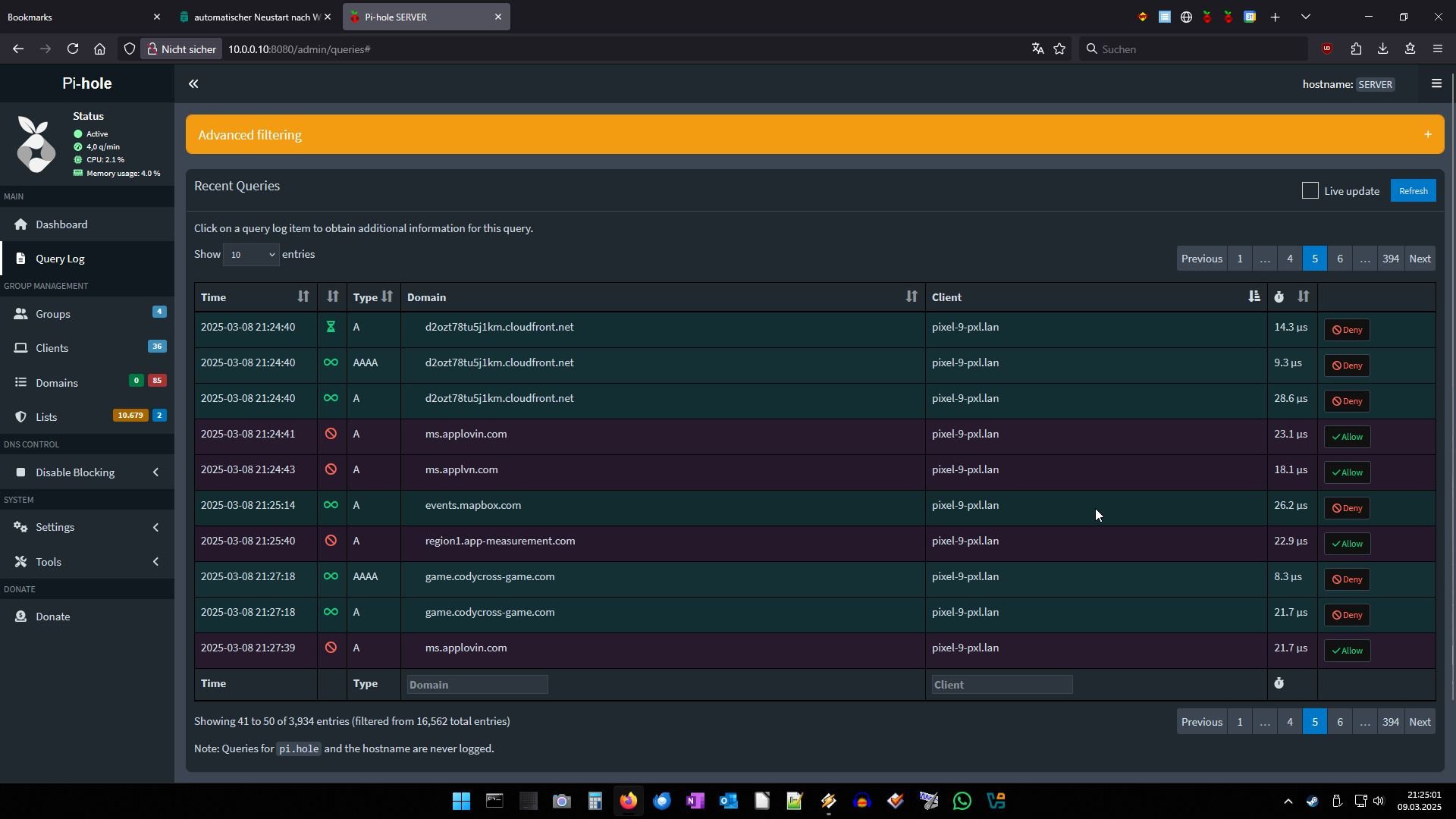Image resolution: width=1456 pixels, height=819 pixels.
Task: Collapse sidebar with double-chevron icon
Action: pyautogui.click(x=193, y=84)
